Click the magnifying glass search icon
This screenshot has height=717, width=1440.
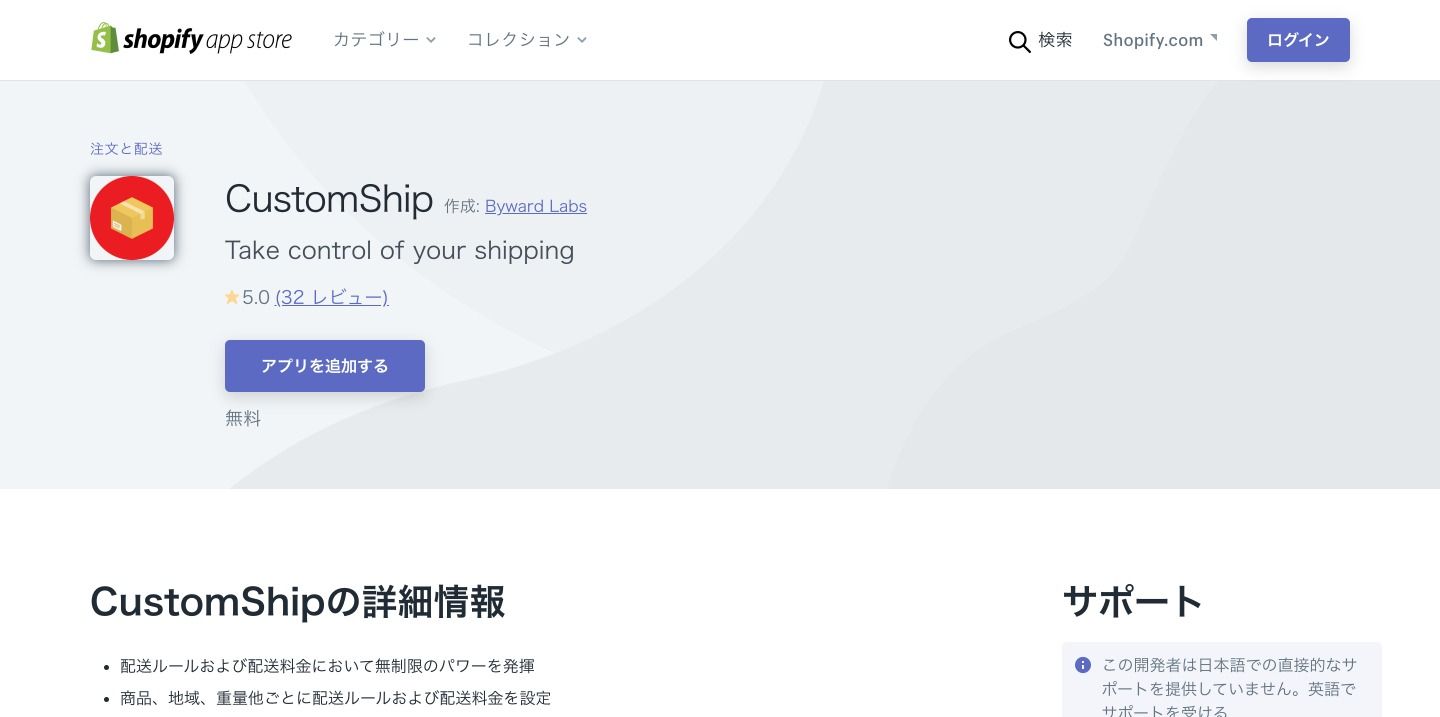[x=1019, y=41]
